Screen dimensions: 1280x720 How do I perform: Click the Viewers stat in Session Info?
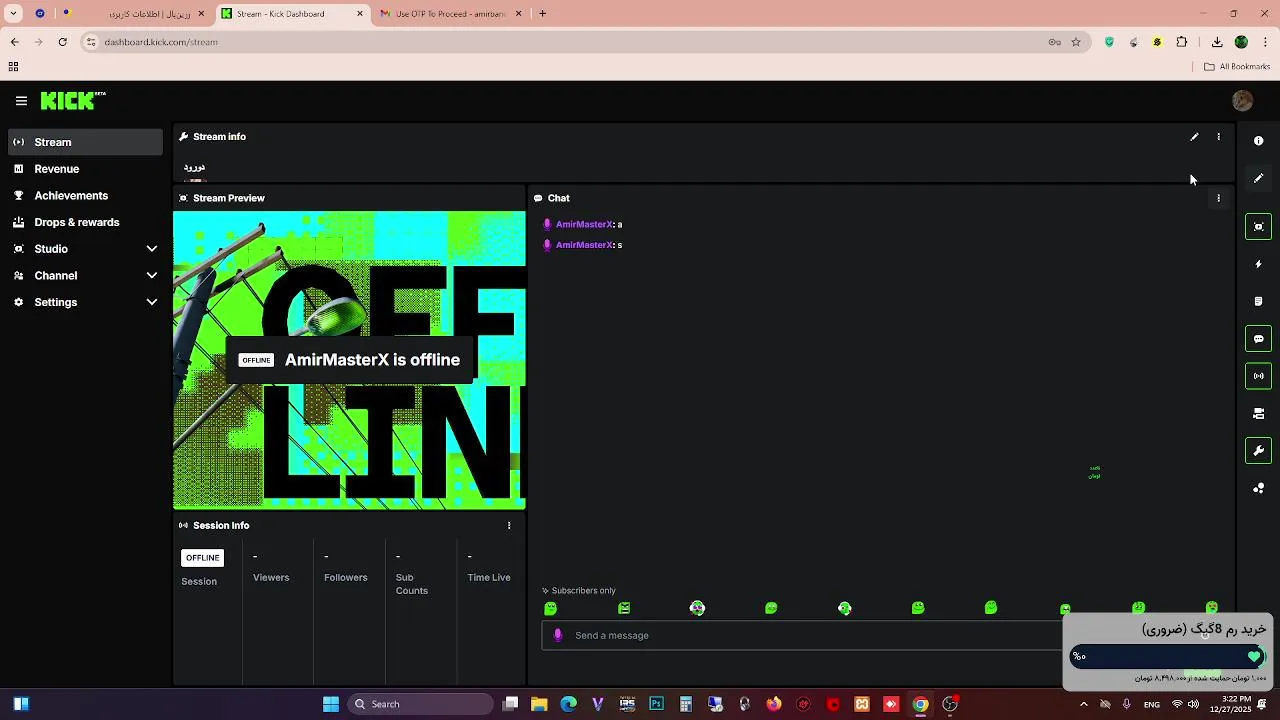[x=271, y=568]
